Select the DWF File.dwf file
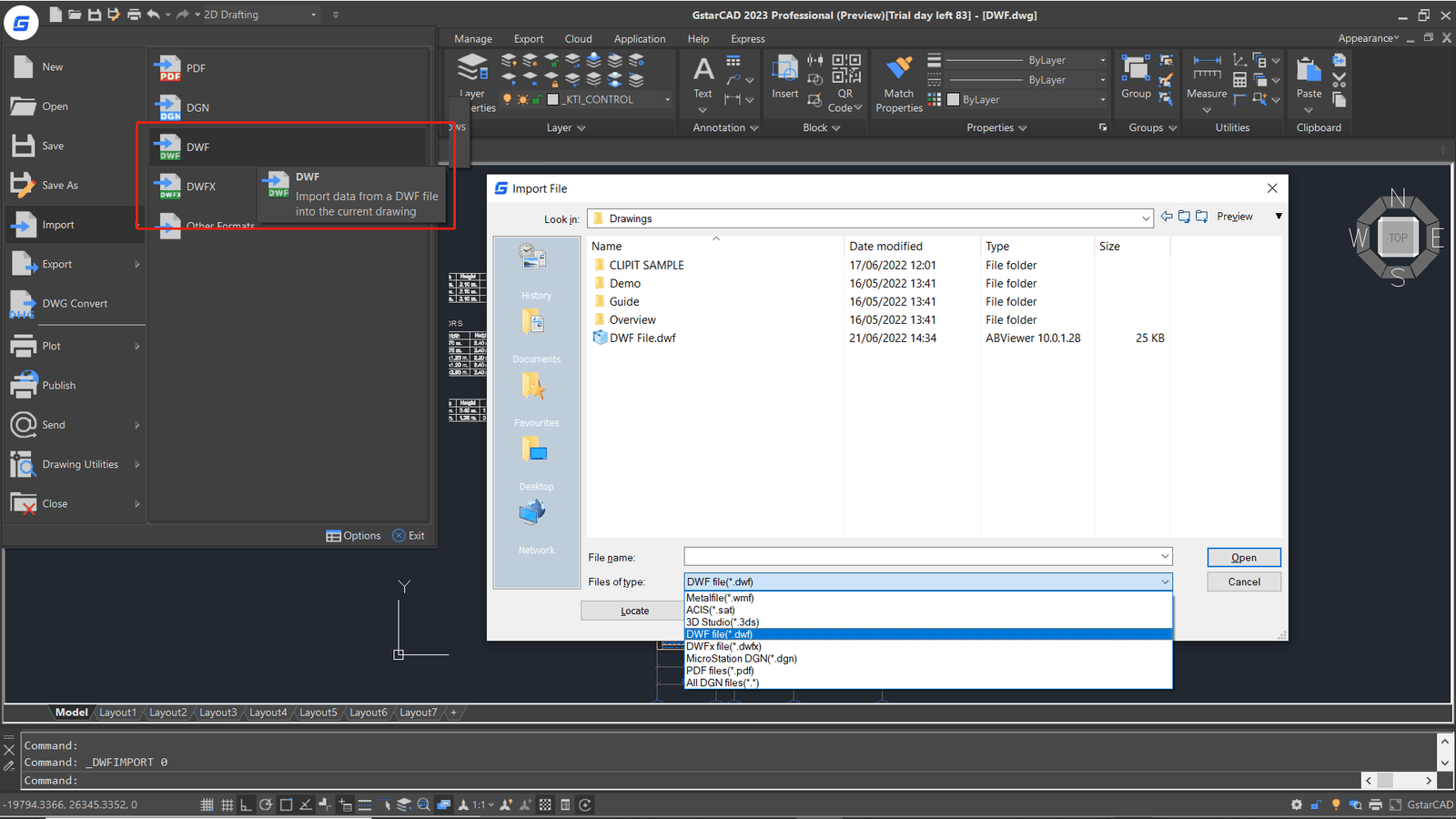Viewport: 1456px width, 819px height. click(x=642, y=338)
